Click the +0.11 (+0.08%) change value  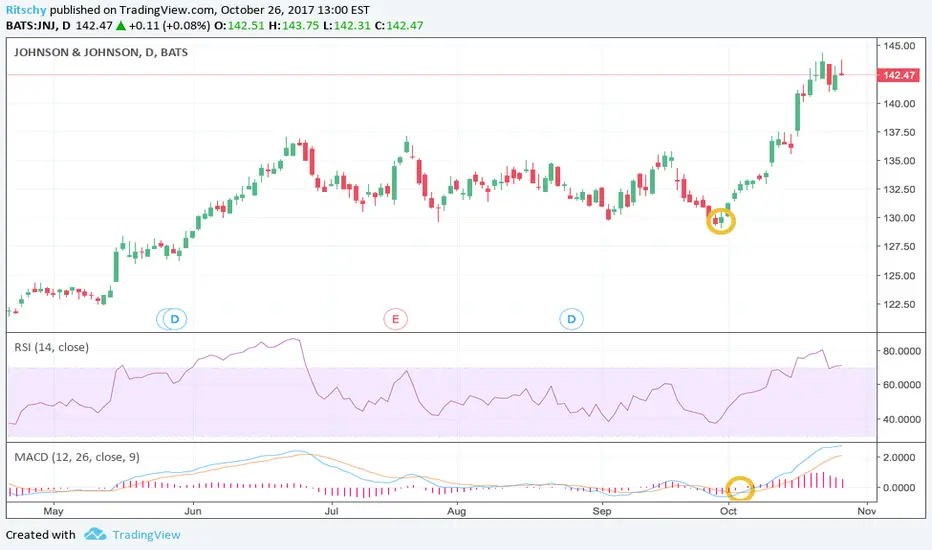click(169, 26)
